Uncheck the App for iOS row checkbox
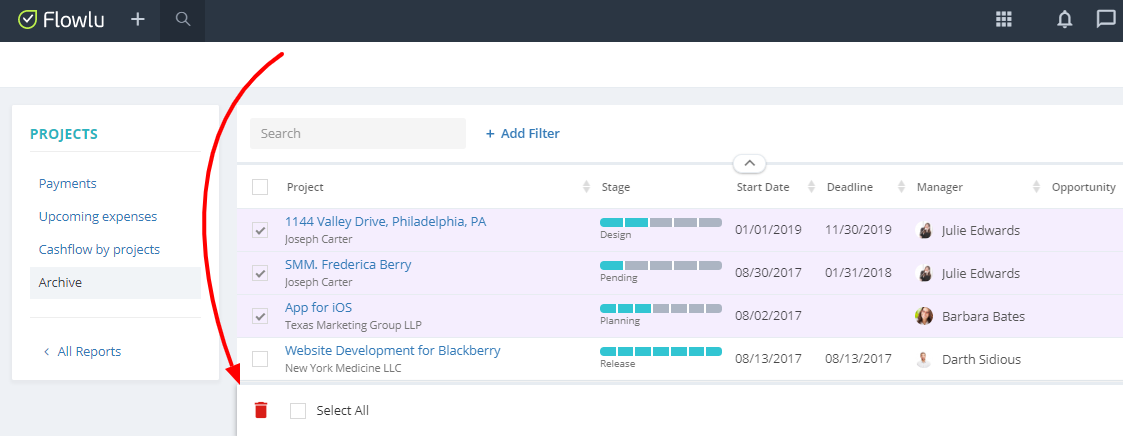This screenshot has width=1123, height=436. [260, 316]
